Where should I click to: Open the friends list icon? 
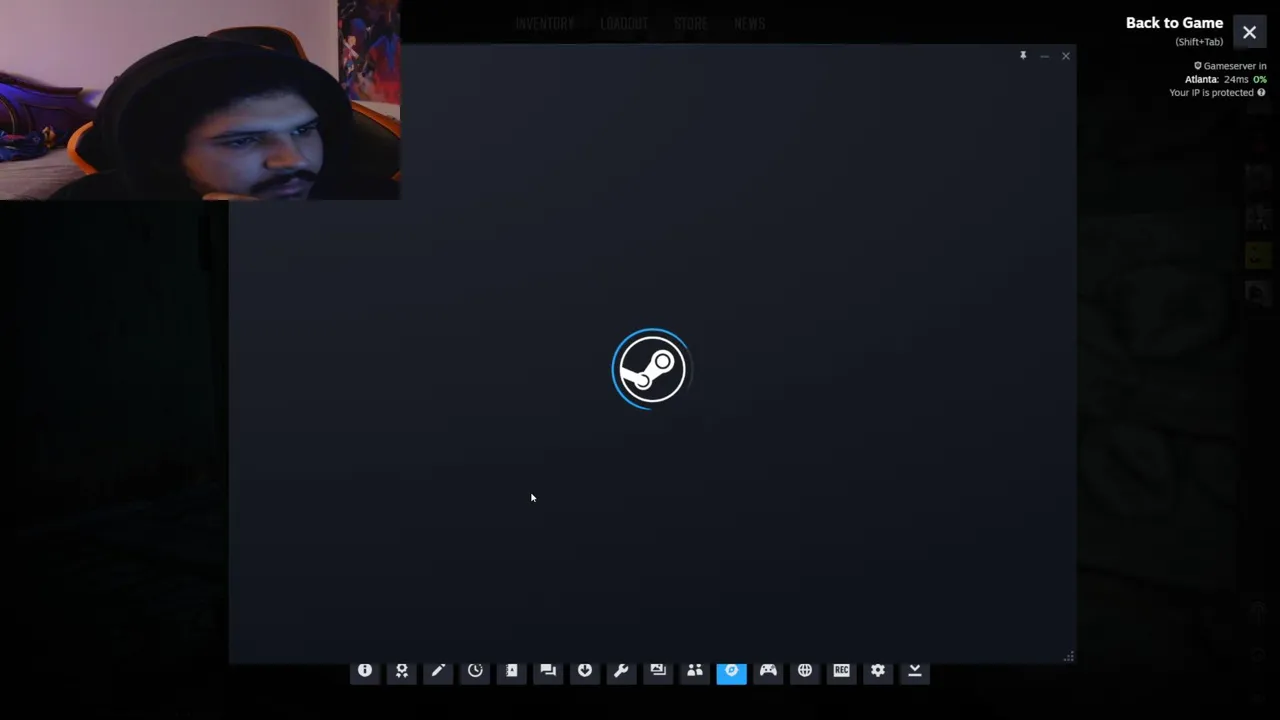695,671
